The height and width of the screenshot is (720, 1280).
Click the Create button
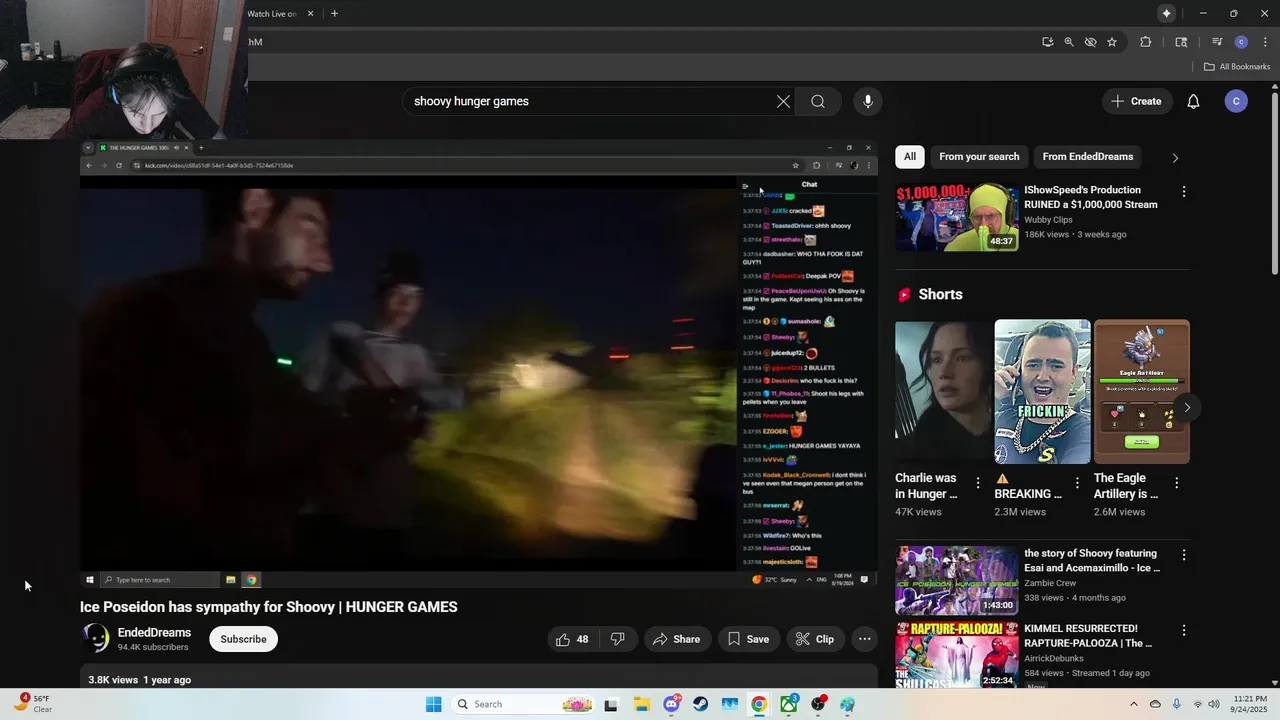click(1136, 101)
